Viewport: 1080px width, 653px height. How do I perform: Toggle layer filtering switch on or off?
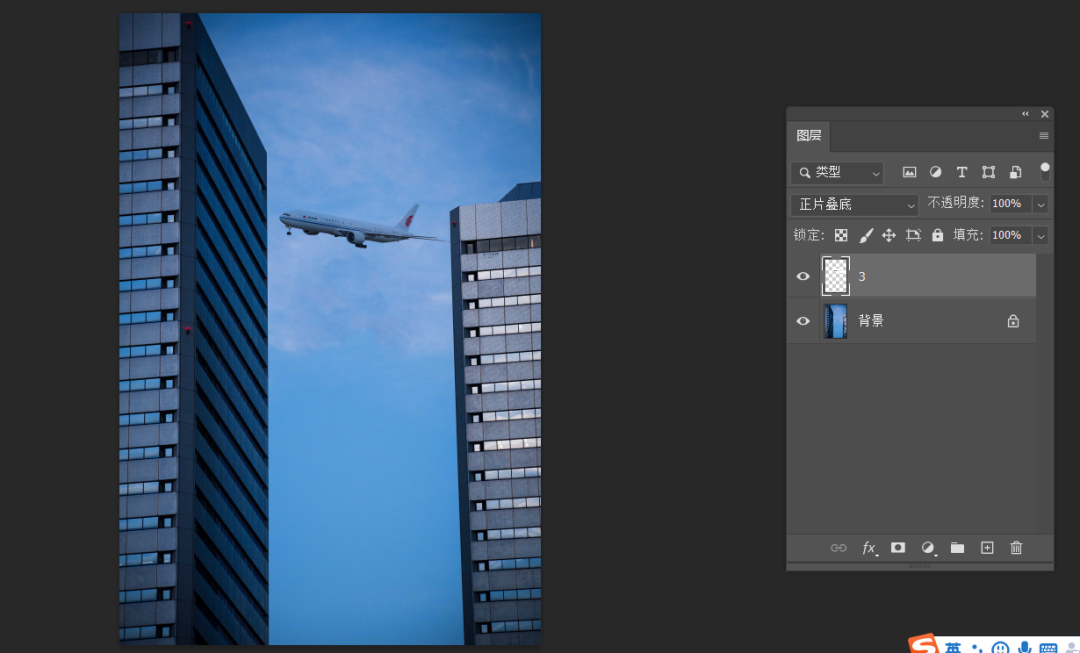pyautogui.click(x=1045, y=172)
